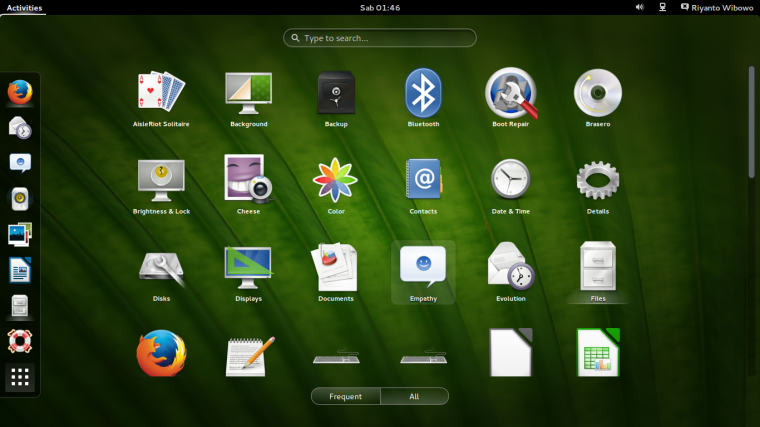Open the clock calendar menu
The image size is (760, 427).
tap(380, 8)
